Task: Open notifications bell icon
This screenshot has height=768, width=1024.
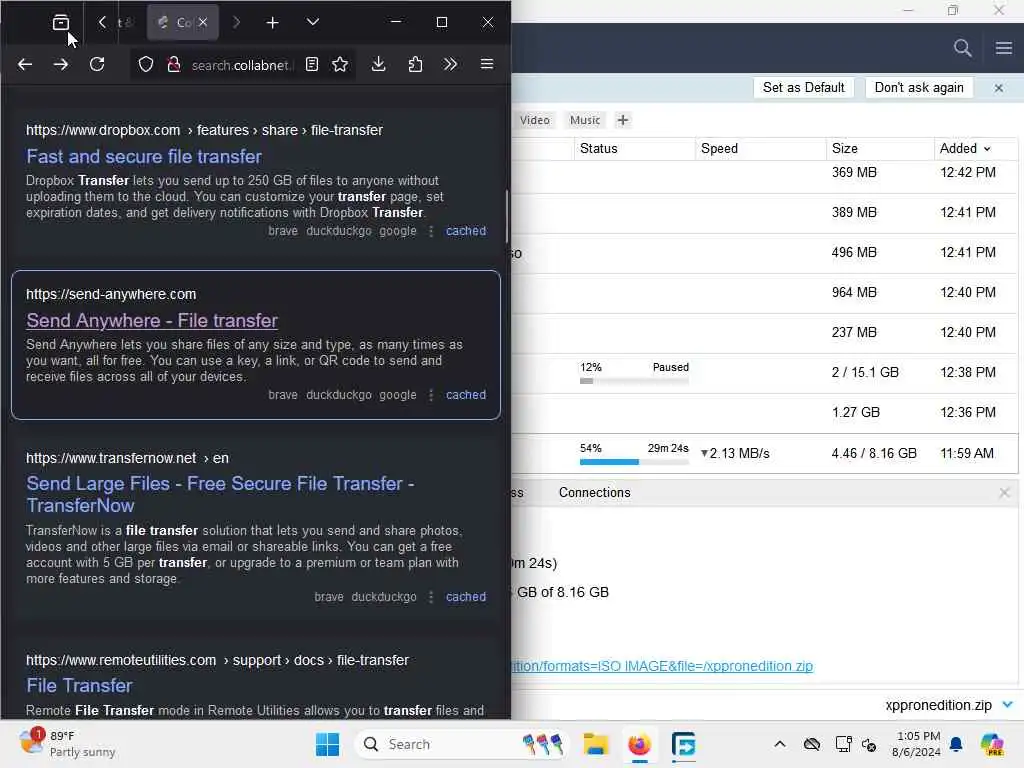Action: coord(956,744)
